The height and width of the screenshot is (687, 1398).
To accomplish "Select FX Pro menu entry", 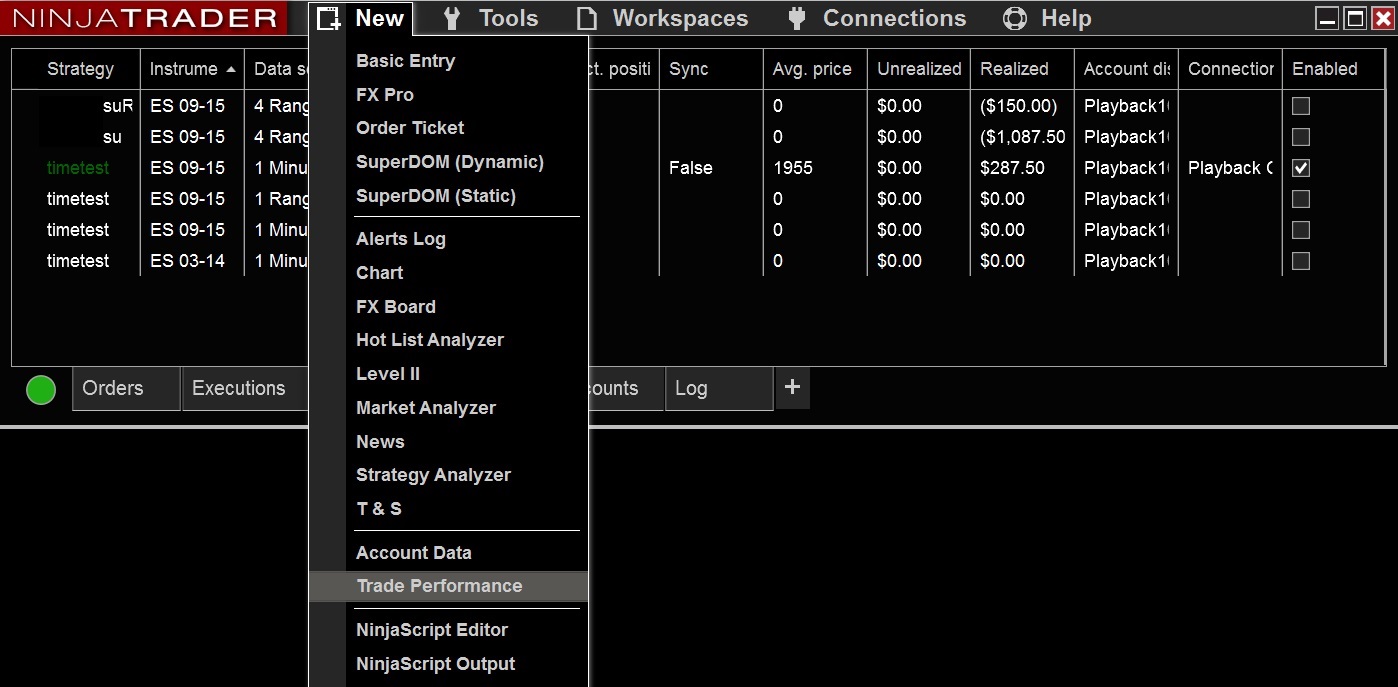I will point(385,95).
